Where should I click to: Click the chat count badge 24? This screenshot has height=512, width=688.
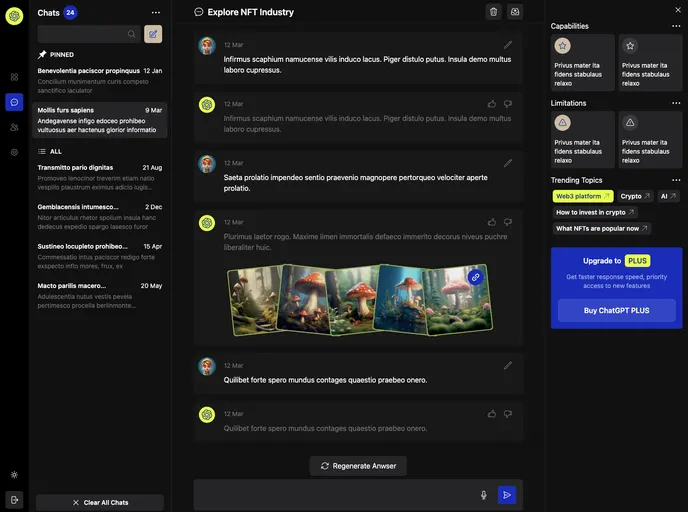(70, 13)
